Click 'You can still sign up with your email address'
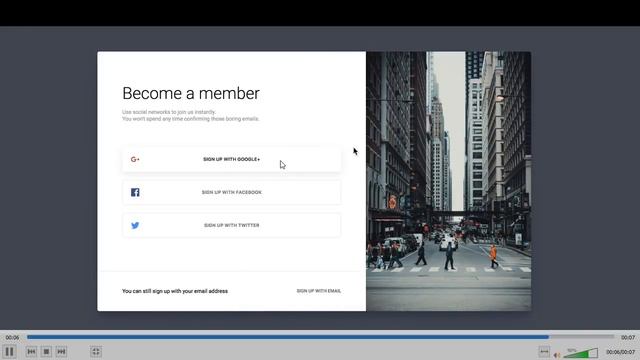Screen dimensions: 640x360 pyautogui.click(x=175, y=291)
